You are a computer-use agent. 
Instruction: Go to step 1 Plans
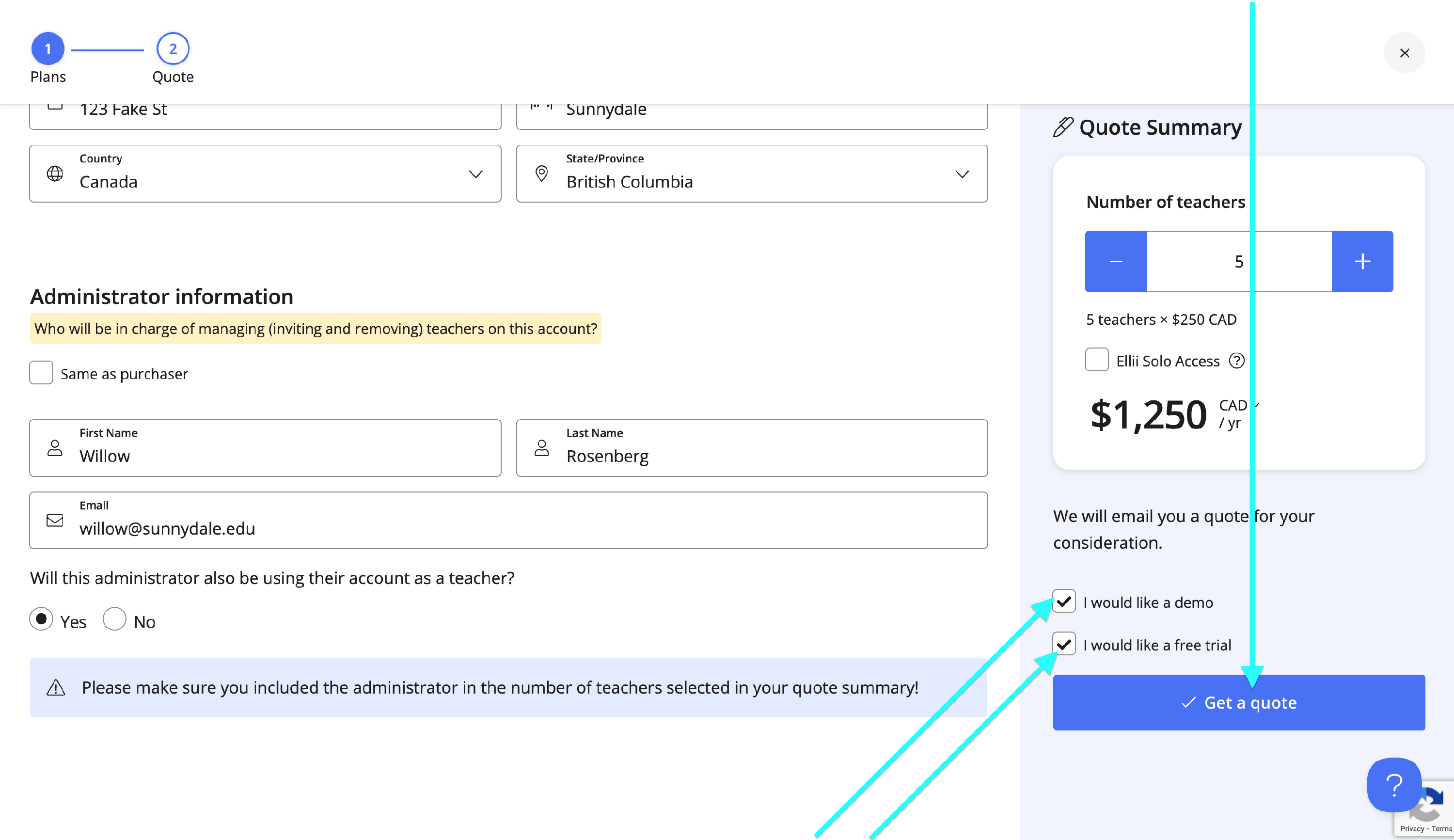[48, 49]
